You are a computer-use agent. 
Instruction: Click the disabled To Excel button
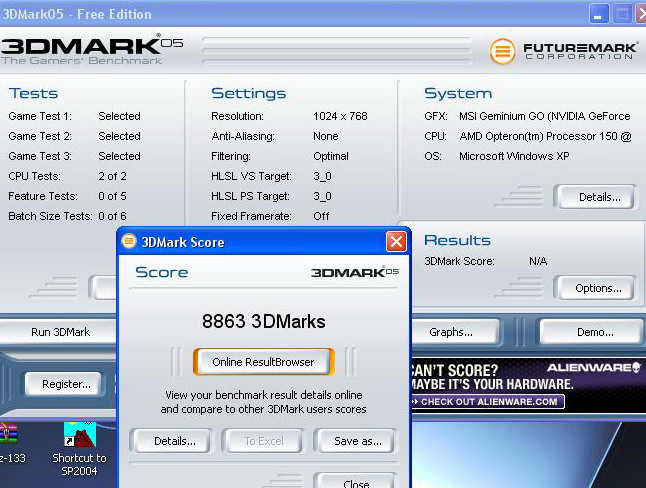pos(264,441)
